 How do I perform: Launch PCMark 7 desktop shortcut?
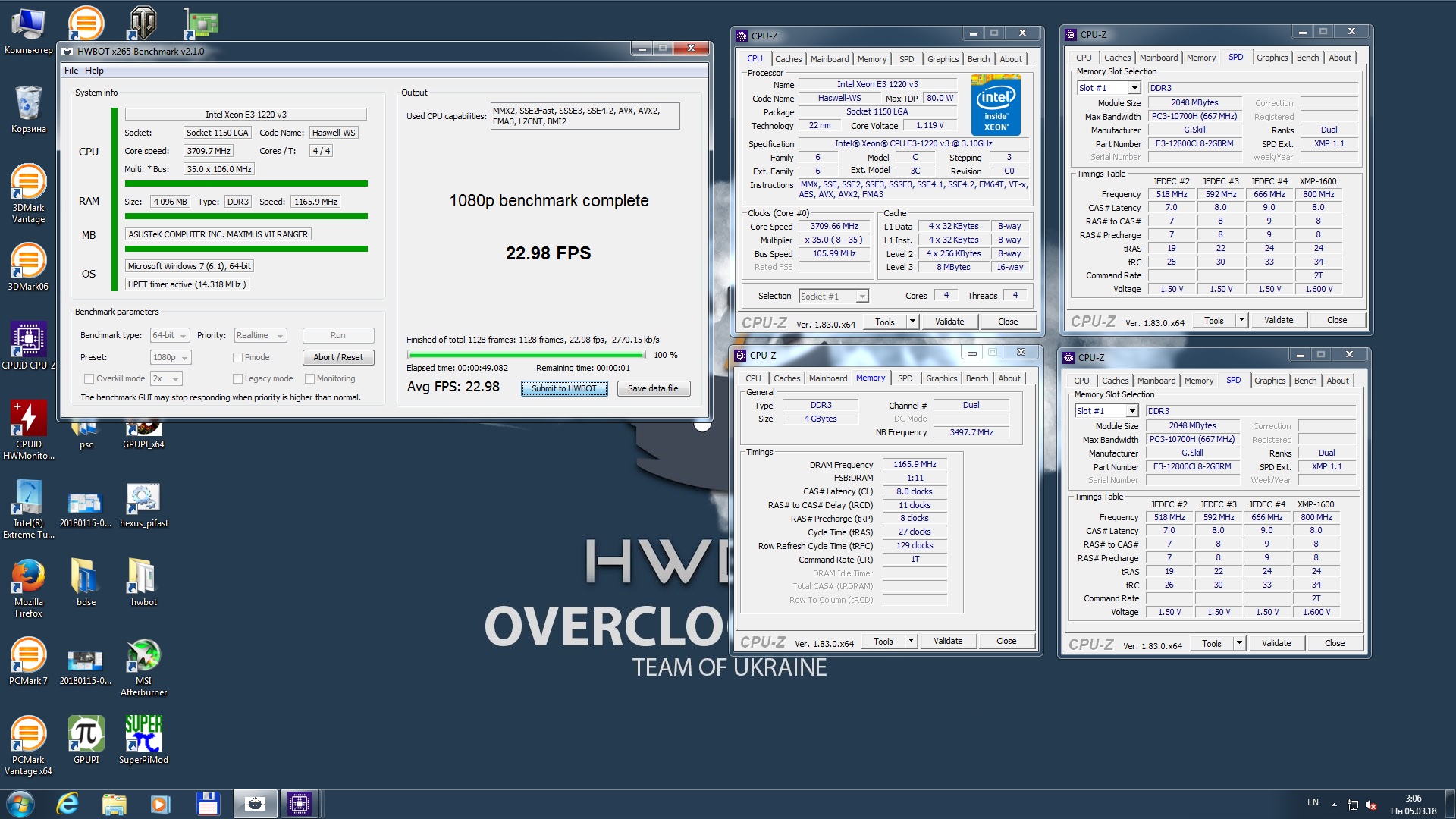coord(28,661)
